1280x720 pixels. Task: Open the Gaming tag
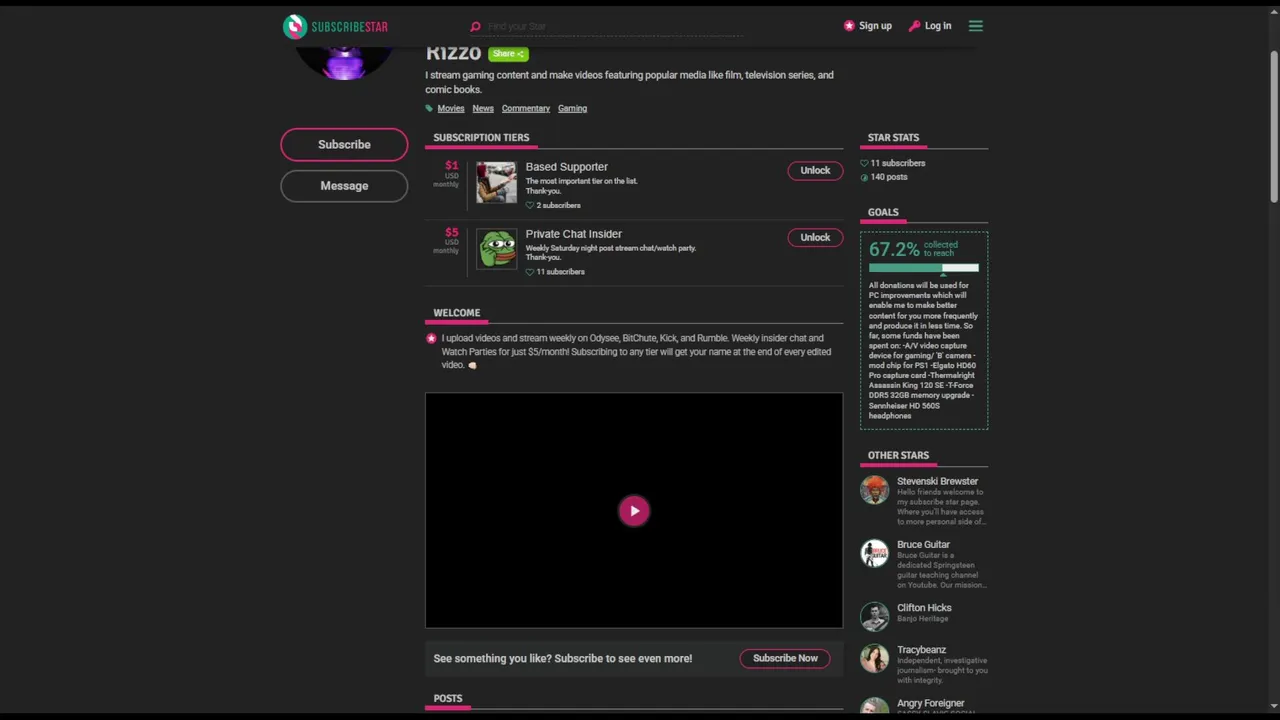pyautogui.click(x=572, y=108)
